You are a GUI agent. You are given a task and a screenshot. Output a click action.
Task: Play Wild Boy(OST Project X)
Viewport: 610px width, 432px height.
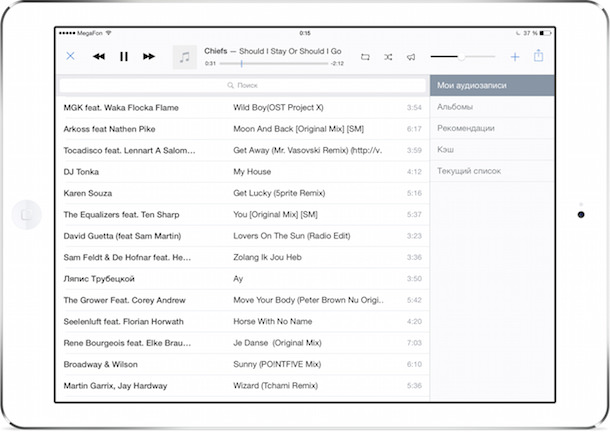pyautogui.click(x=278, y=108)
